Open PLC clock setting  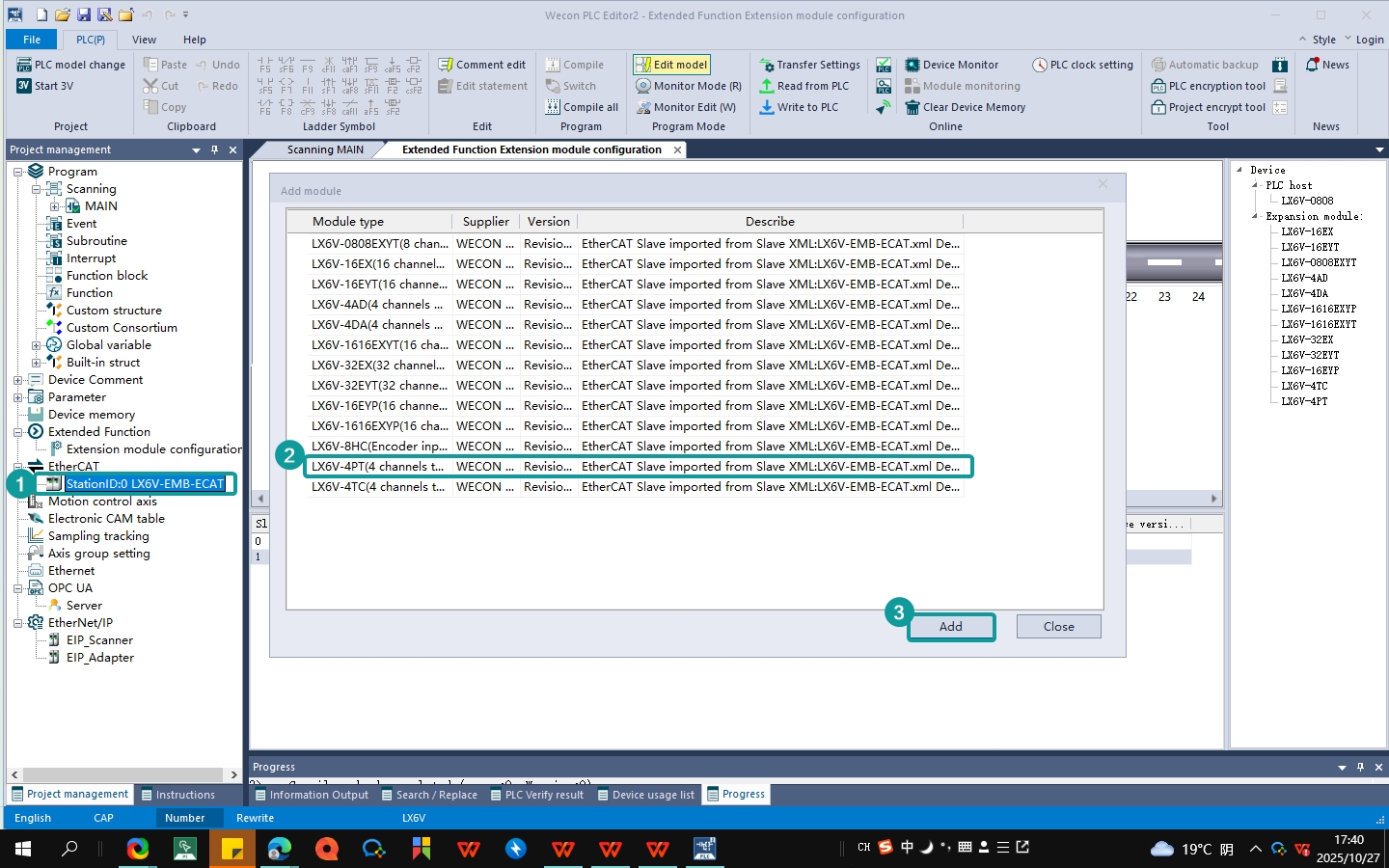coord(1082,65)
